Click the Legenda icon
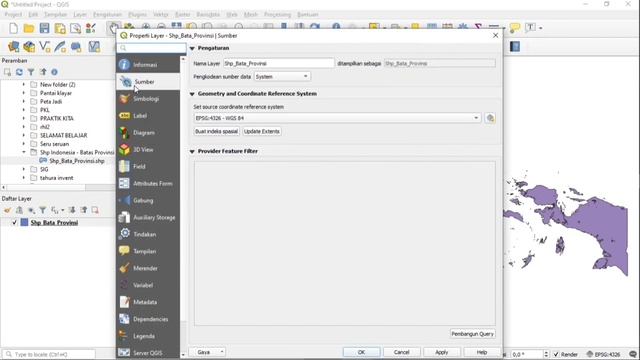The height and width of the screenshot is (360, 640). (x=124, y=336)
